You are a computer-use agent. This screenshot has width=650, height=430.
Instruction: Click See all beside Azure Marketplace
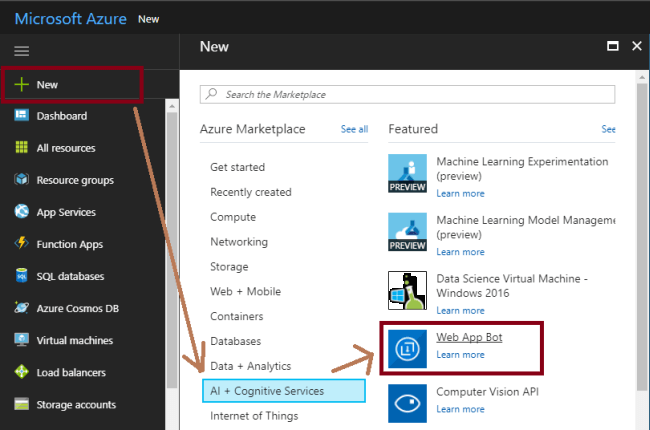click(x=354, y=129)
